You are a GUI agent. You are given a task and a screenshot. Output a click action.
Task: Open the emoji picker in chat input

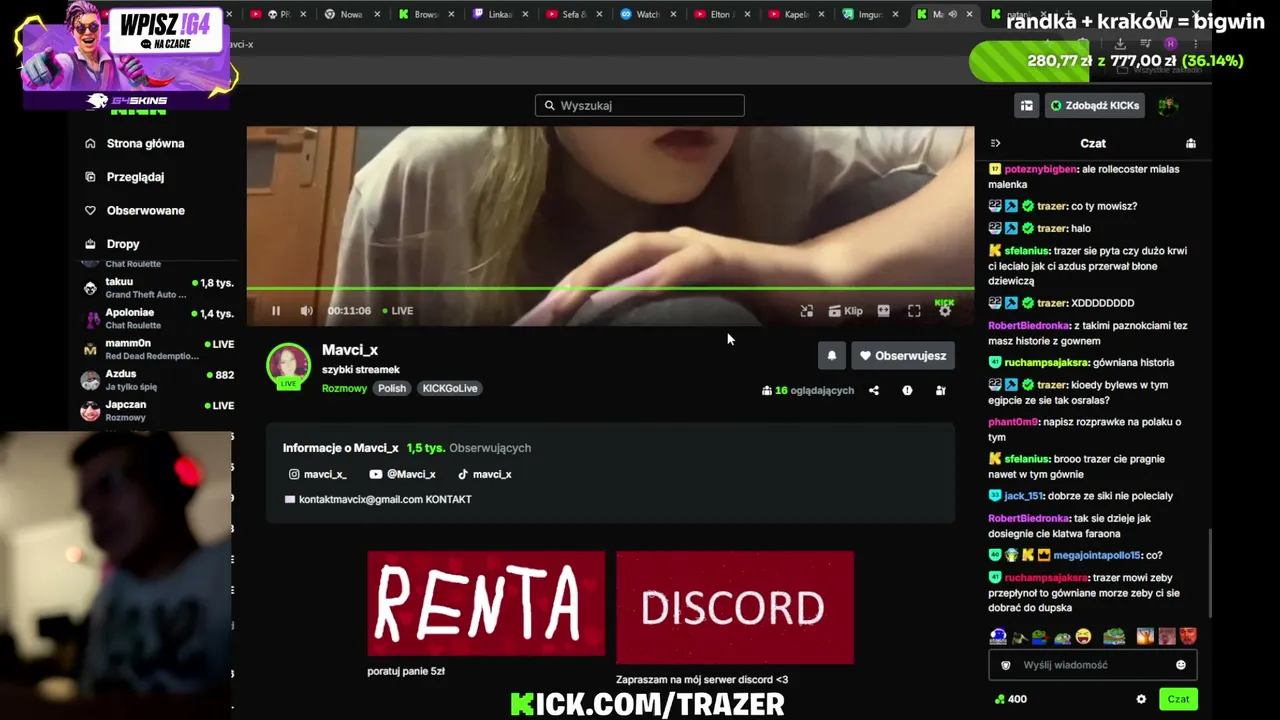click(x=1181, y=665)
